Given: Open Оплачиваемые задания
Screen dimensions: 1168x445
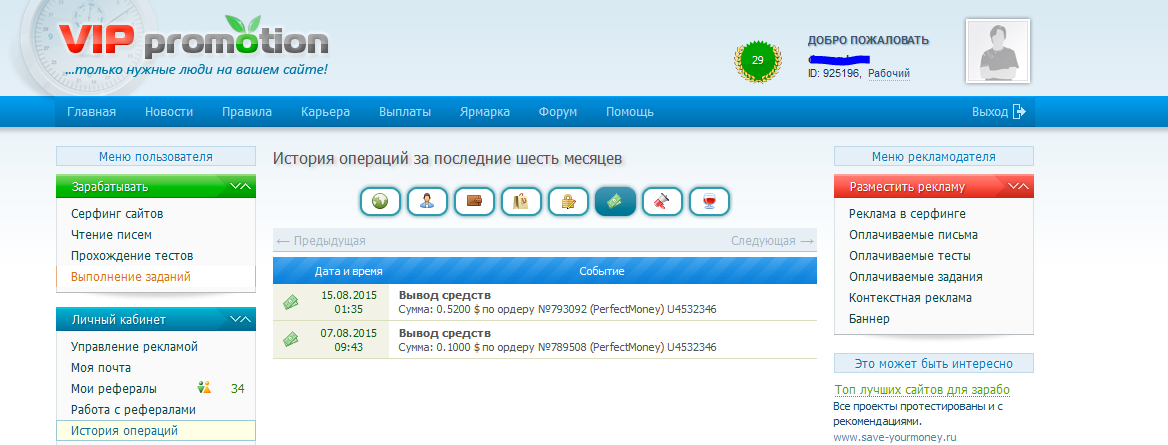Looking at the screenshot, I should pyautogui.click(x=915, y=277).
